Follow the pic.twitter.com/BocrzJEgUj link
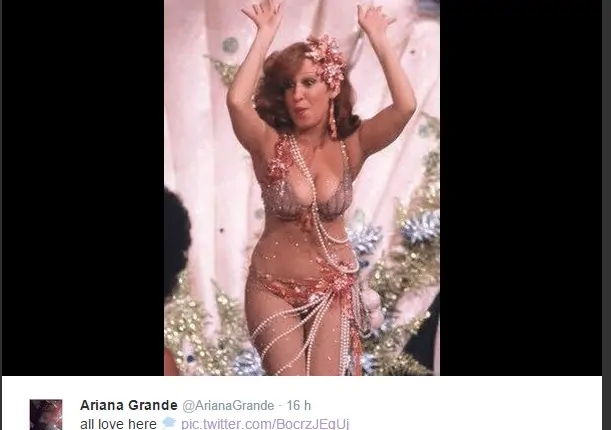The image size is (611, 430). 265,424
